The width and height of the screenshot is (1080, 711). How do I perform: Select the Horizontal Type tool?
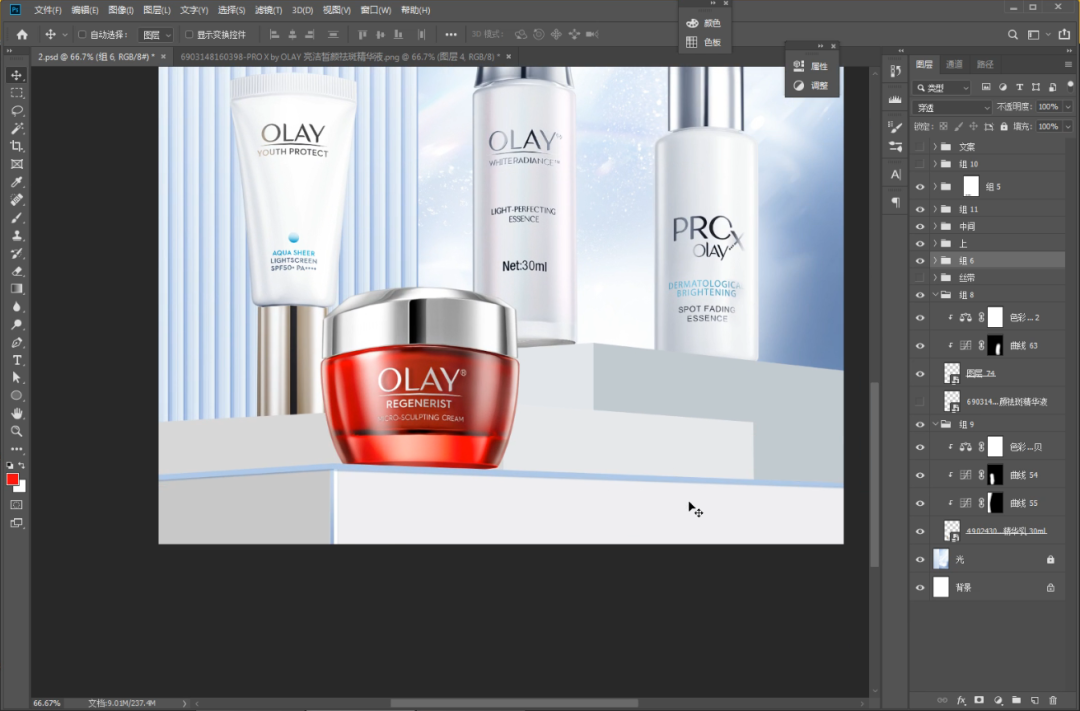point(17,360)
